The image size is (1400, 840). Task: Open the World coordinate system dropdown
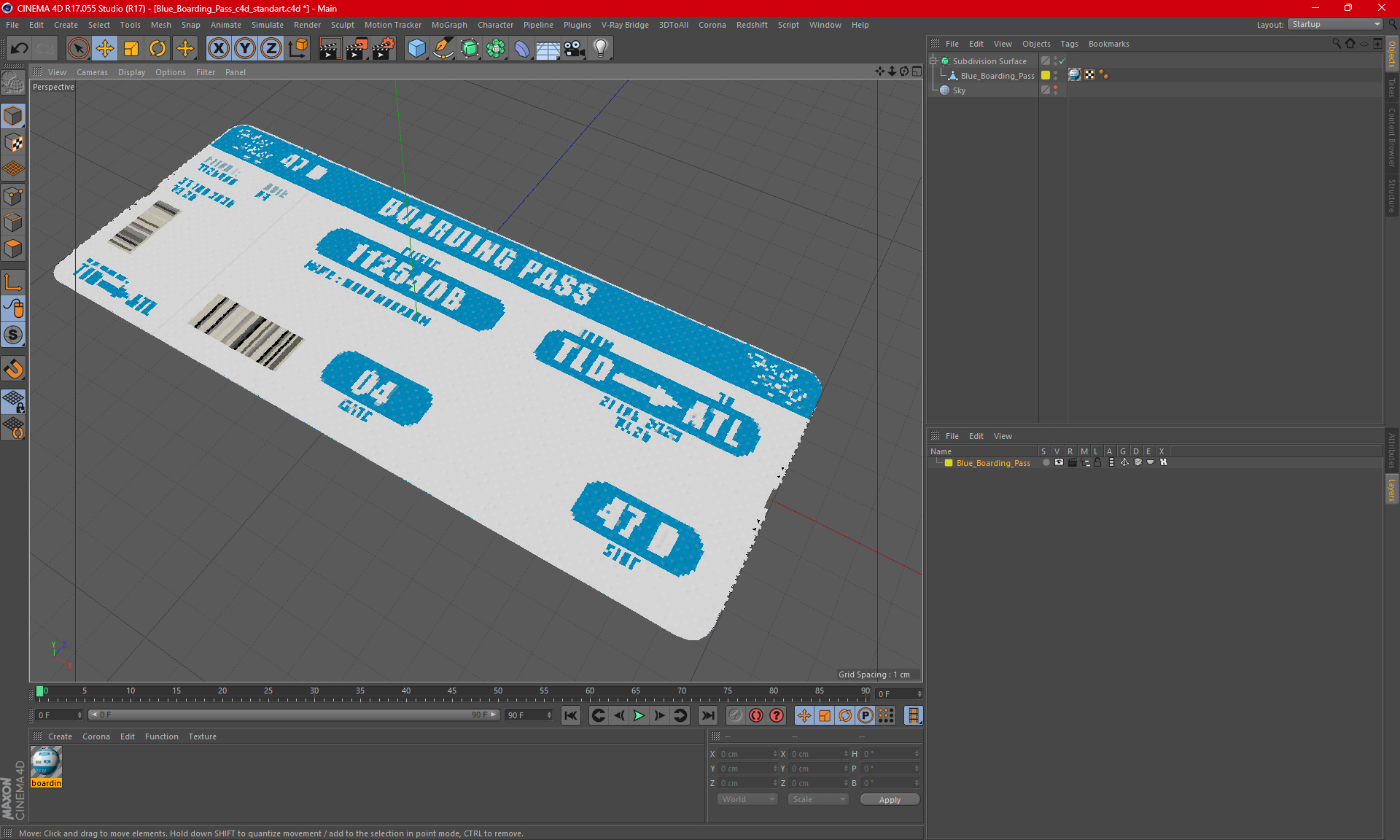[747, 799]
